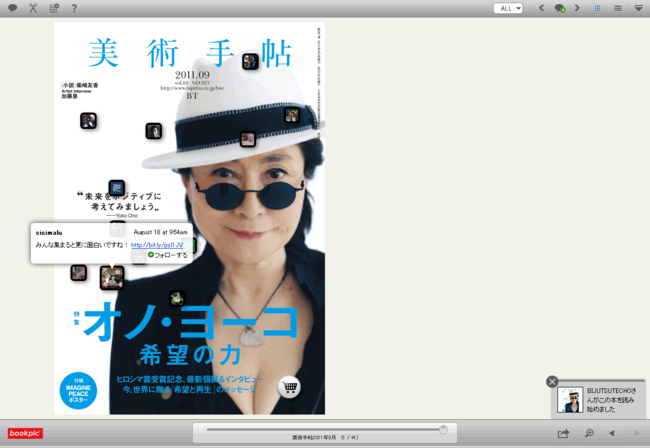Click the zoom magnifier icon
The width and height of the screenshot is (650, 448).
pyautogui.click(x=589, y=433)
